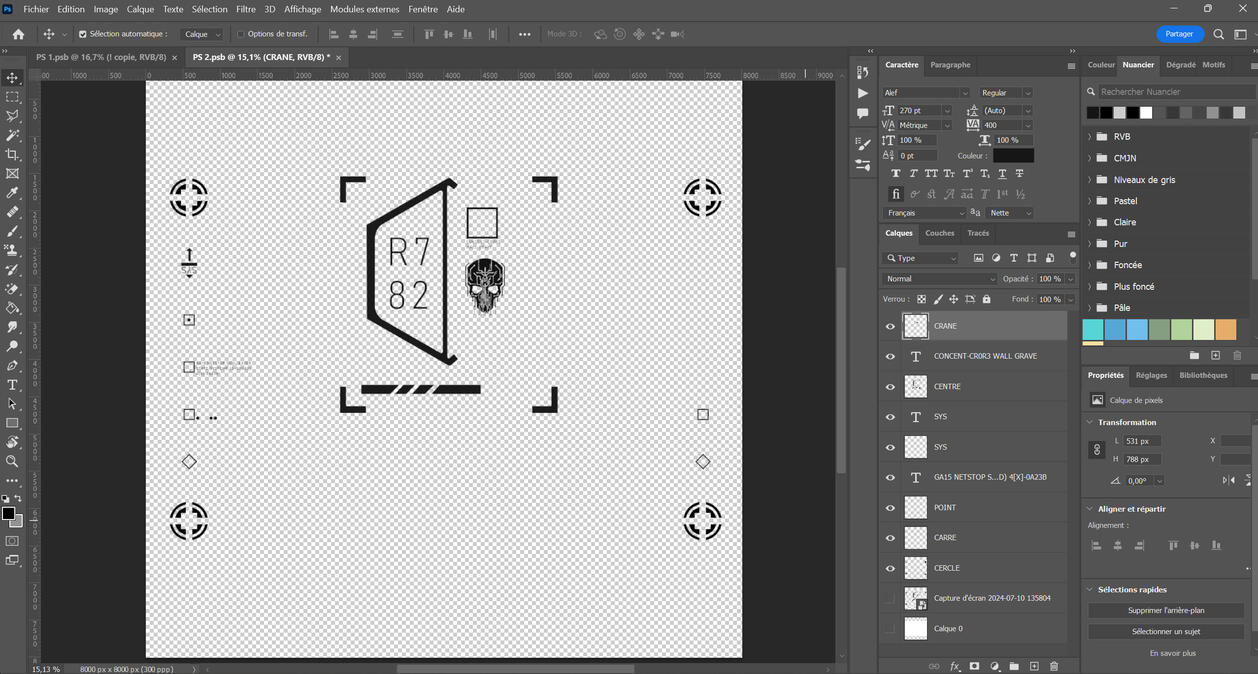Image resolution: width=1258 pixels, height=674 pixels.
Task: Hide the CRANE layer
Action: 889,325
